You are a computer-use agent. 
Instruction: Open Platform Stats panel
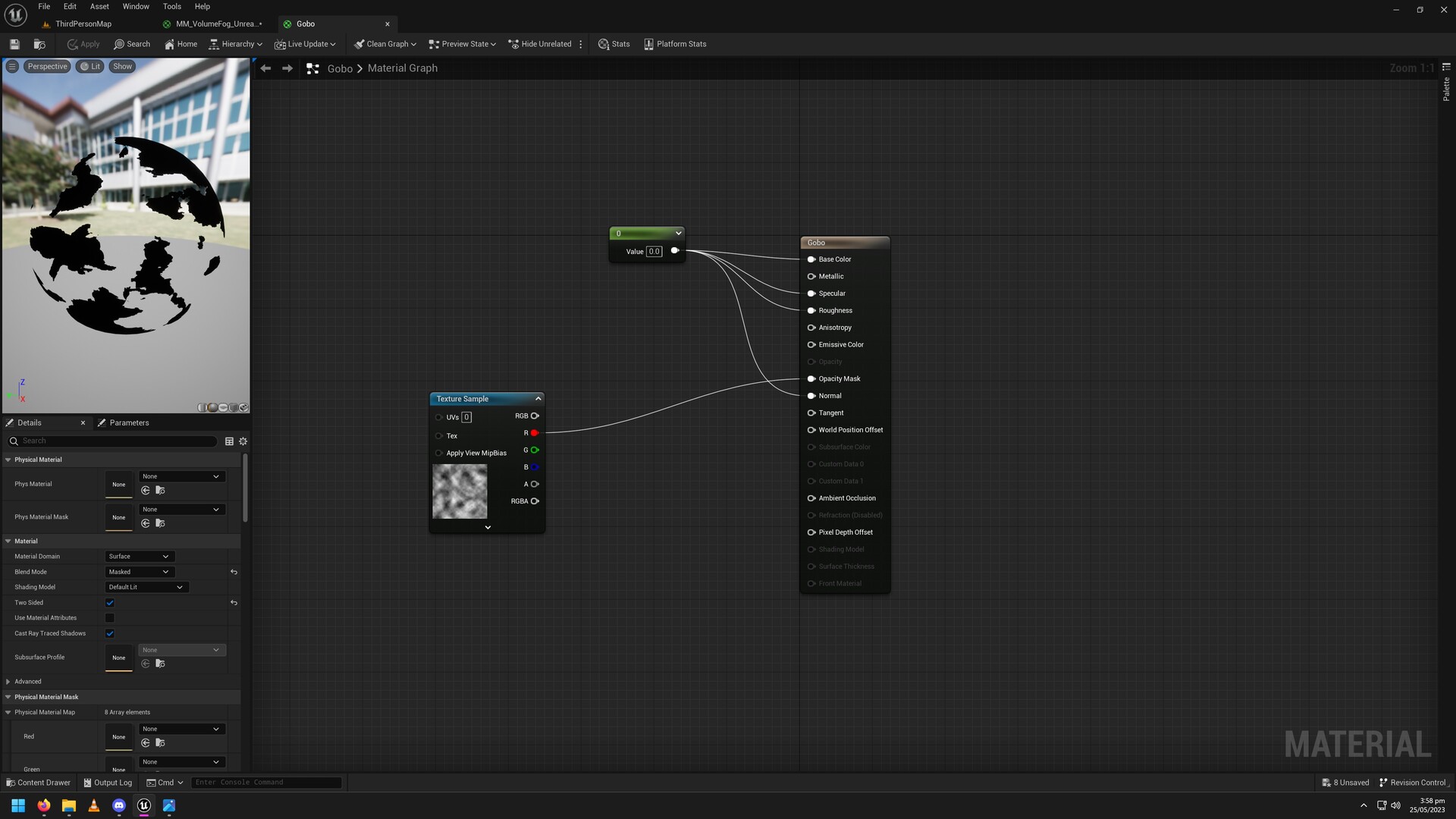674,43
